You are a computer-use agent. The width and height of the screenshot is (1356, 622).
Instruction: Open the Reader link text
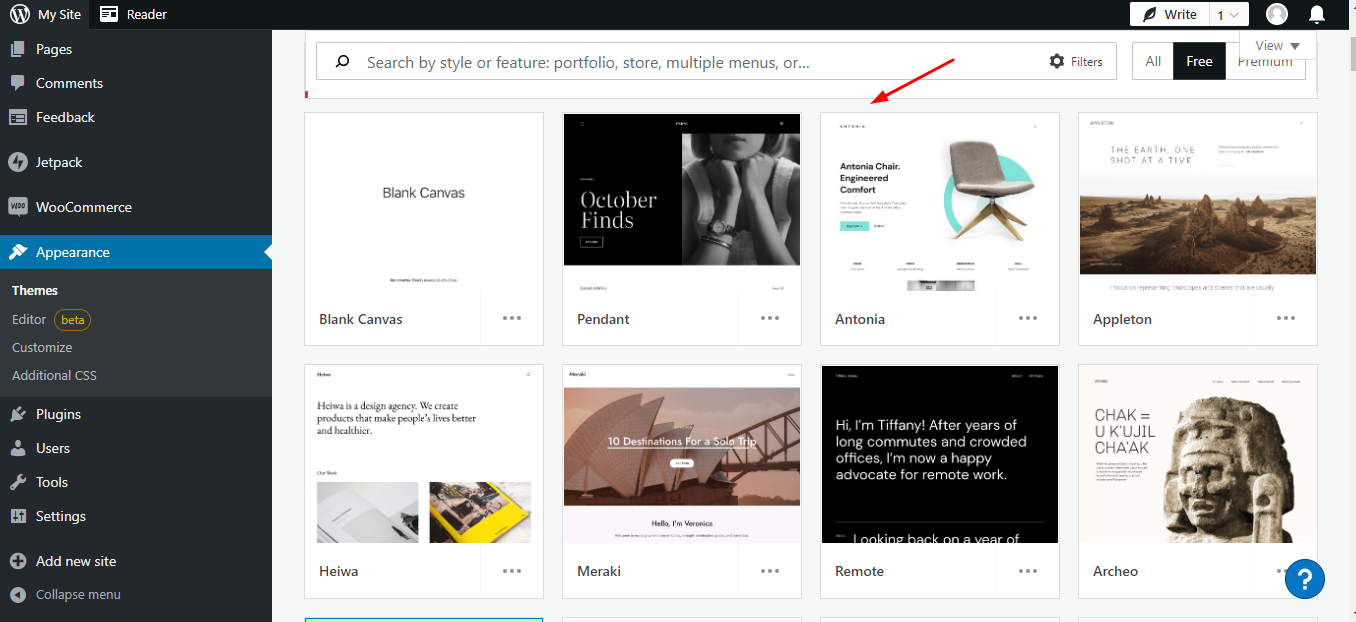(x=147, y=14)
